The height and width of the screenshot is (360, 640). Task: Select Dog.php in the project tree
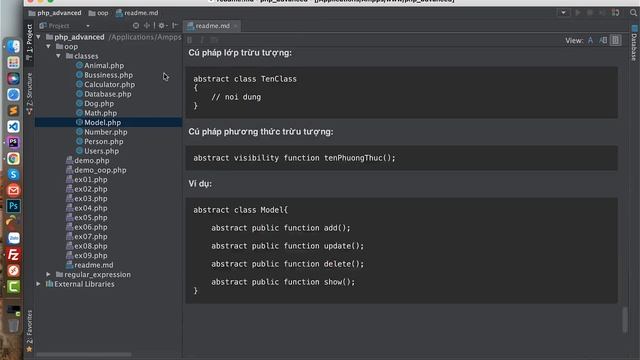[x=99, y=104]
